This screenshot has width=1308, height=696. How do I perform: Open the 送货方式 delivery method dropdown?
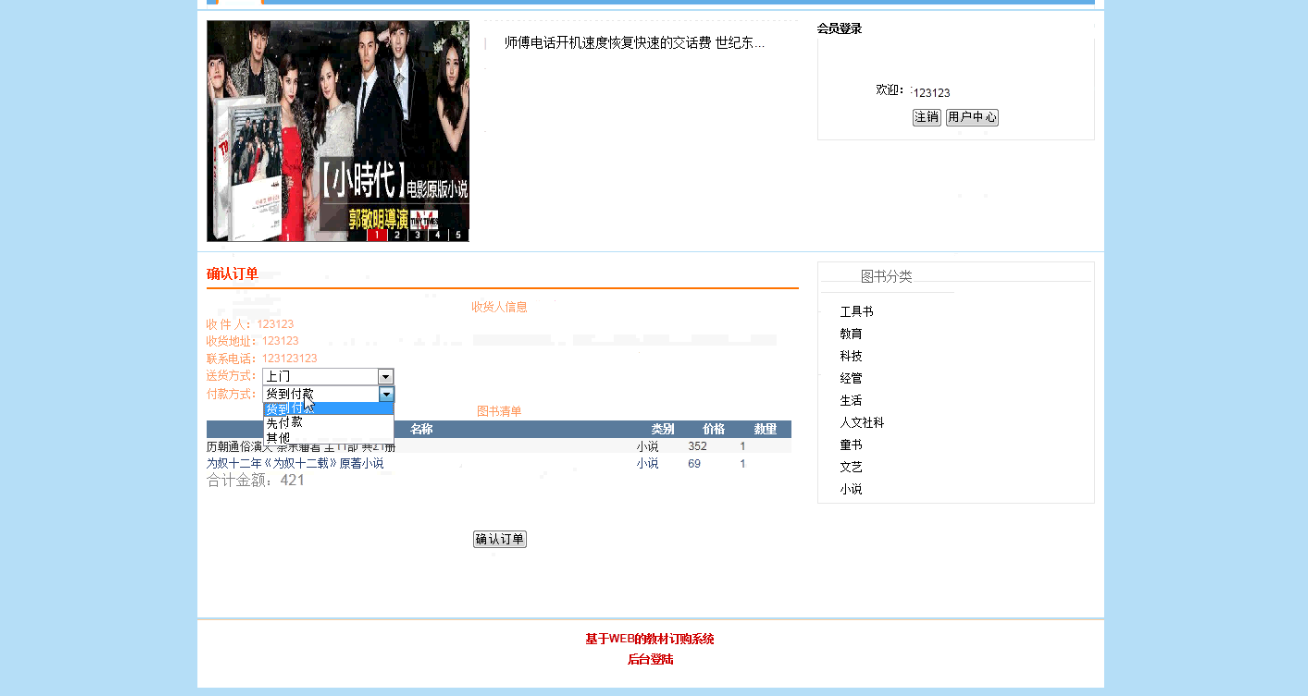[328, 376]
